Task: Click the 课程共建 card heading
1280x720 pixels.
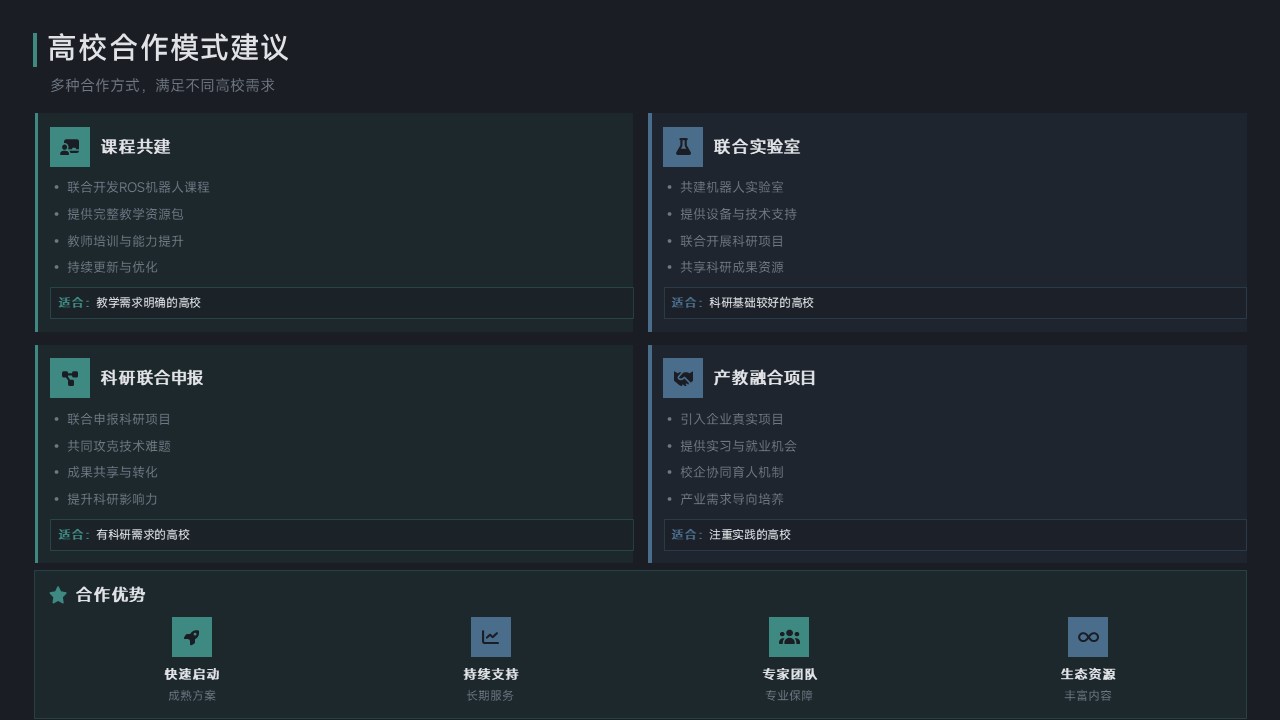Action: coord(135,147)
